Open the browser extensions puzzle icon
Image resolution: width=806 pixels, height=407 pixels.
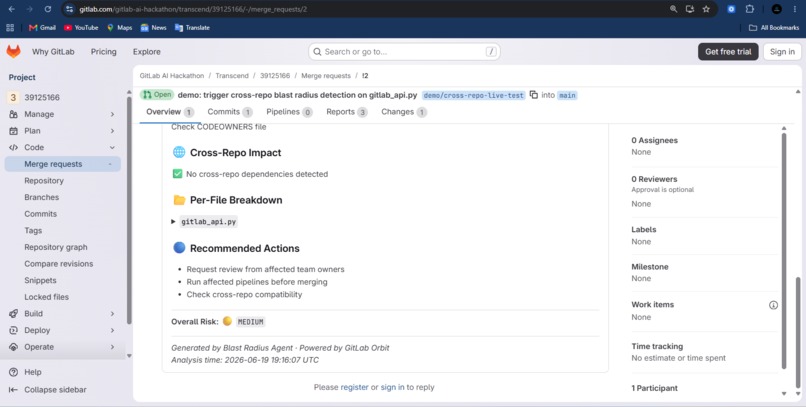(x=750, y=9)
